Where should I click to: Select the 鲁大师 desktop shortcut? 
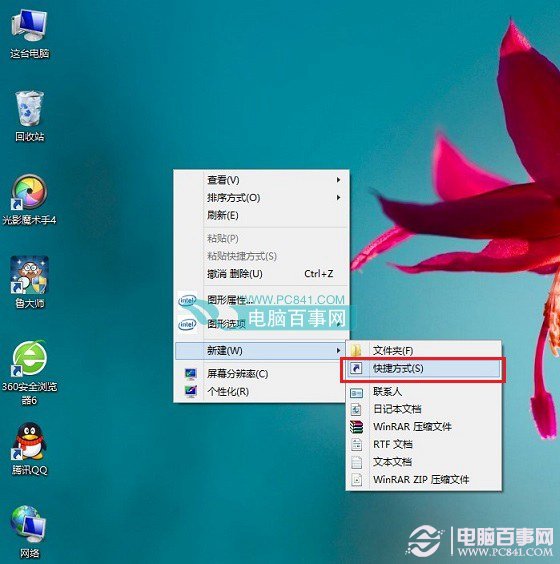pyautogui.click(x=29, y=282)
